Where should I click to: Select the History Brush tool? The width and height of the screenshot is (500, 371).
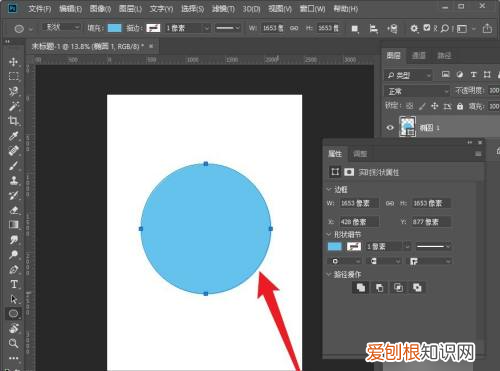coord(13,195)
